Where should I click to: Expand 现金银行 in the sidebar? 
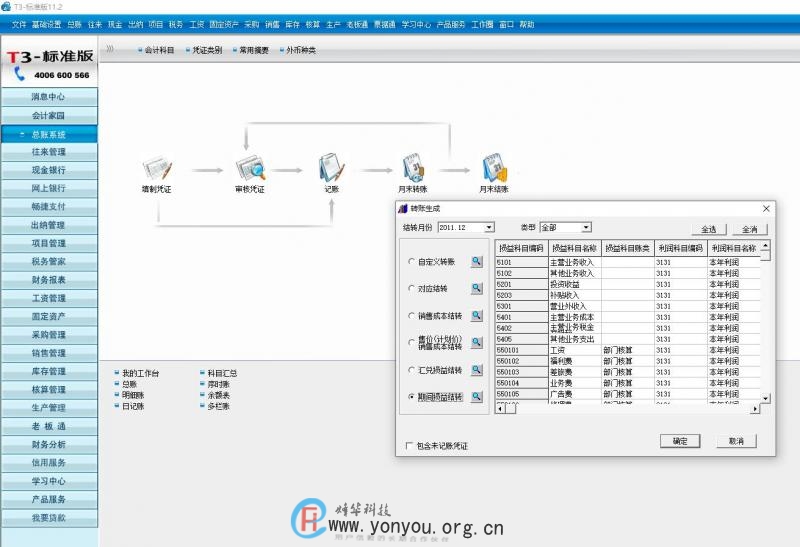(49, 170)
